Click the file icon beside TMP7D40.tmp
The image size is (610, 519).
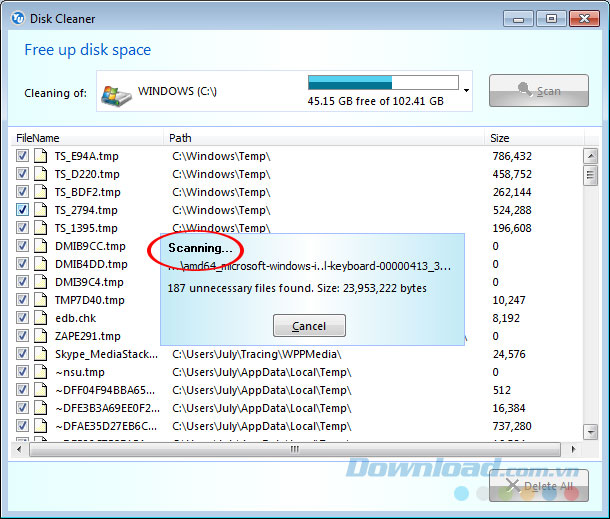pos(41,300)
